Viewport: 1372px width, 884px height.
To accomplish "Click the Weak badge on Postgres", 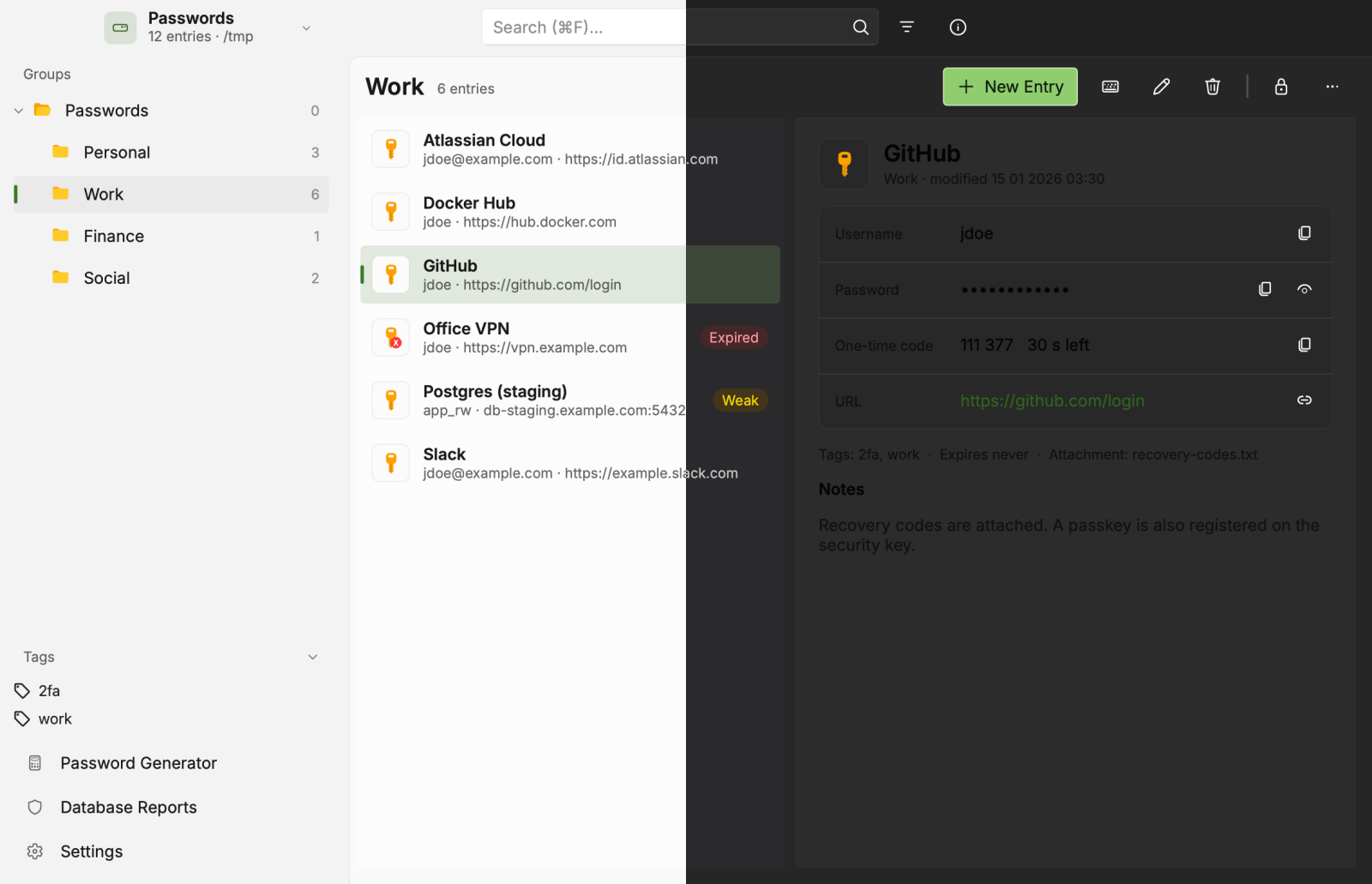I will pos(740,400).
